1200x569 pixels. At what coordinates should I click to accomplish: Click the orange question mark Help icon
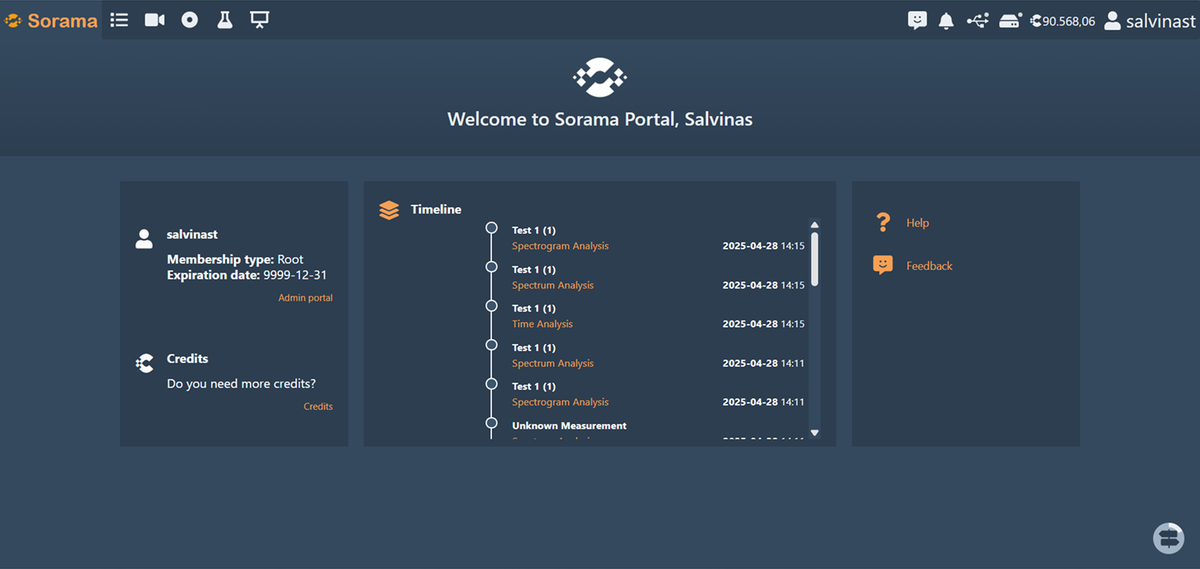[x=882, y=222]
